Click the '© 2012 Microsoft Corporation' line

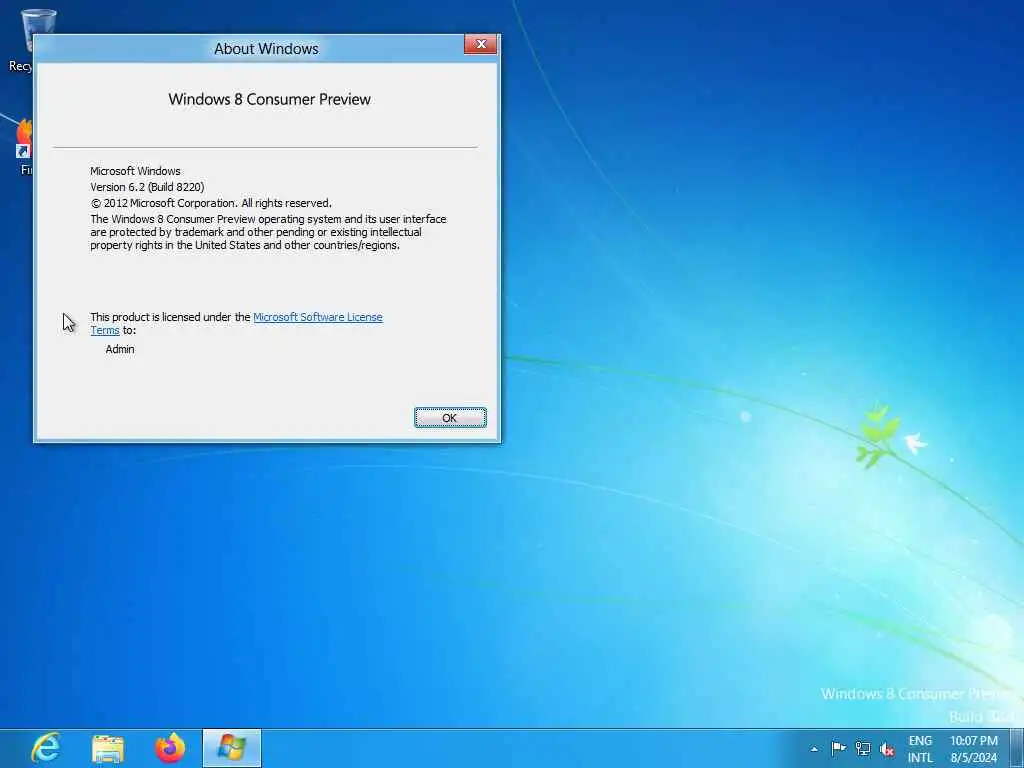[211, 203]
